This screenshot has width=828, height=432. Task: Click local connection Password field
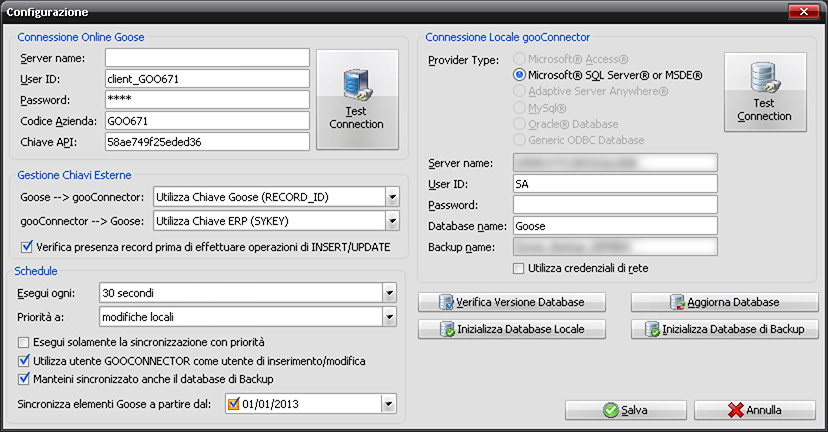(615, 204)
